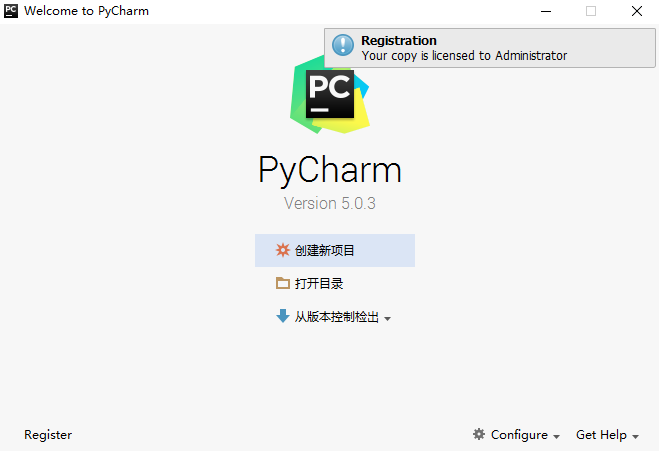Close the Welcome to PyCharm window

click(x=637, y=11)
